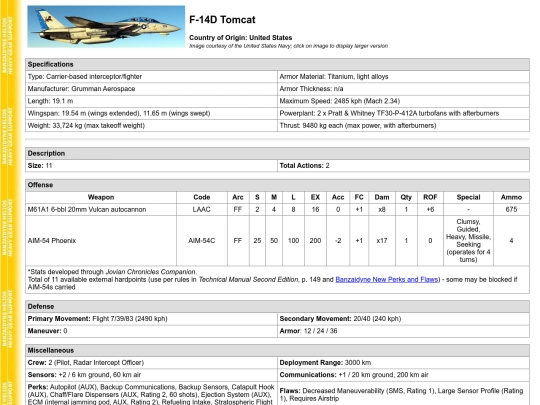Select 'Manufacturer: Grumman Aerospace' cell
Screen dimensions: 540x405
coord(151,89)
